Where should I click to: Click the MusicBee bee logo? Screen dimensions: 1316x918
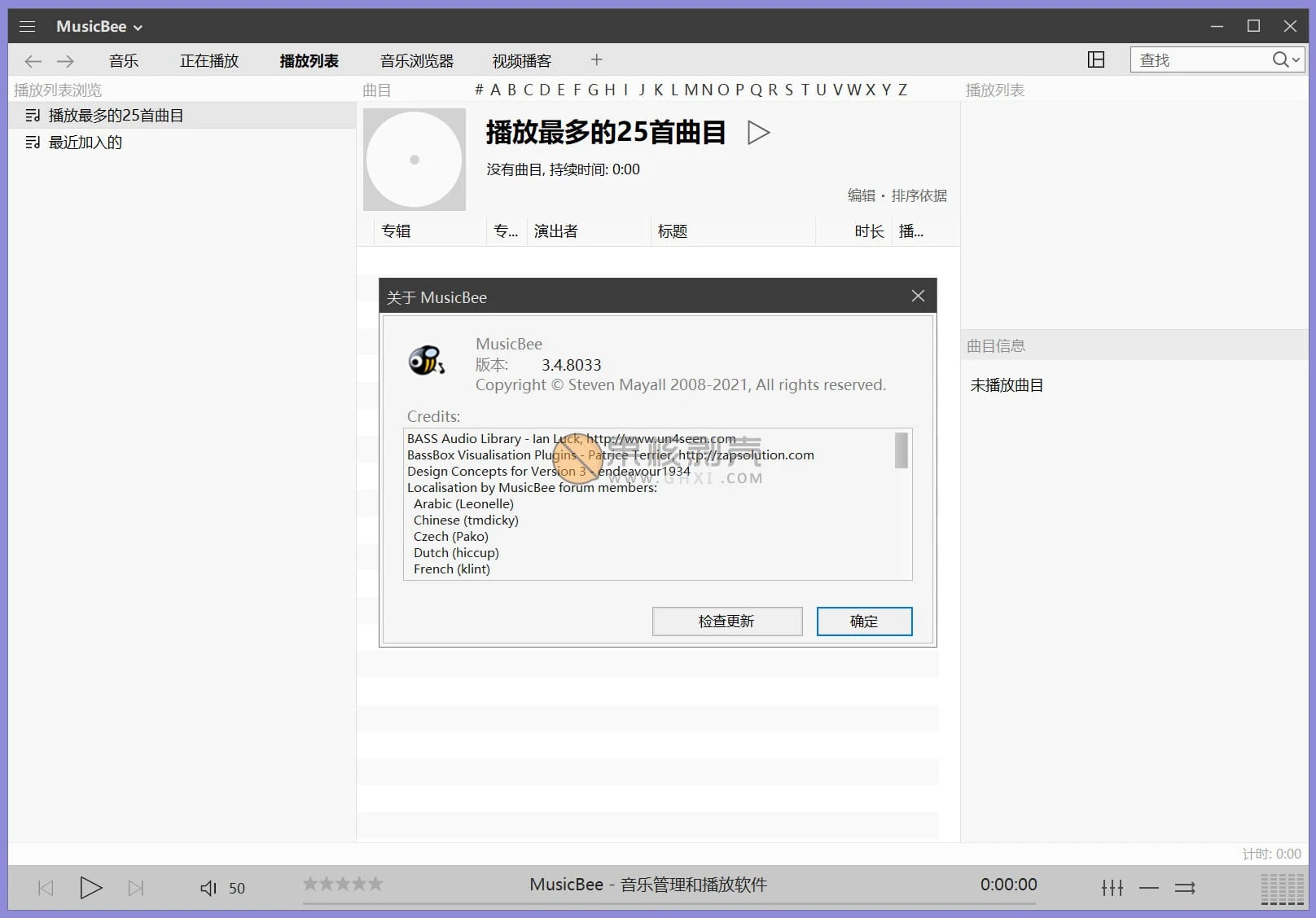coord(426,360)
